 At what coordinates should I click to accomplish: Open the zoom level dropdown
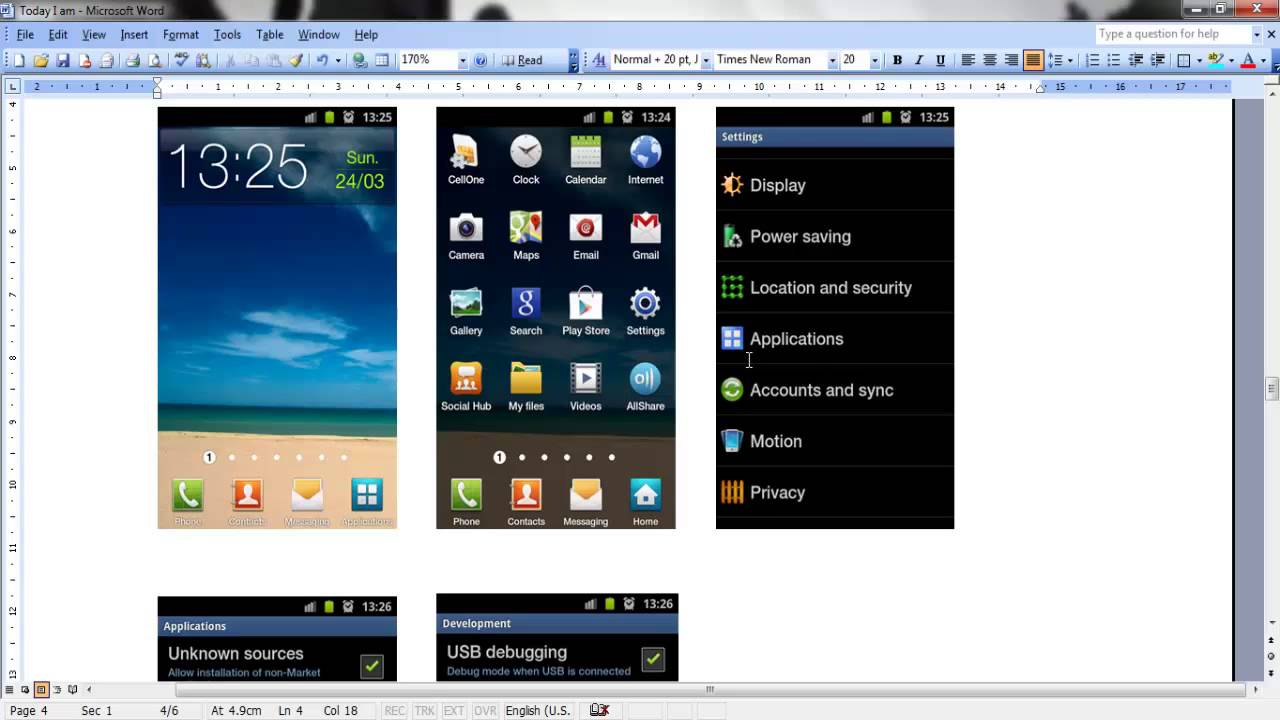tap(462, 60)
